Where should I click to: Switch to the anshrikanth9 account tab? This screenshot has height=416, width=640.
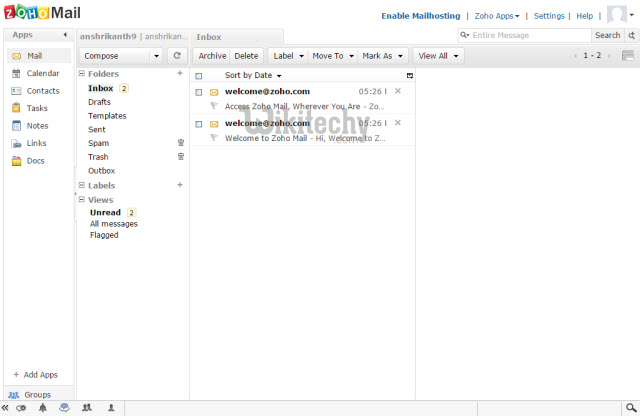point(133,36)
